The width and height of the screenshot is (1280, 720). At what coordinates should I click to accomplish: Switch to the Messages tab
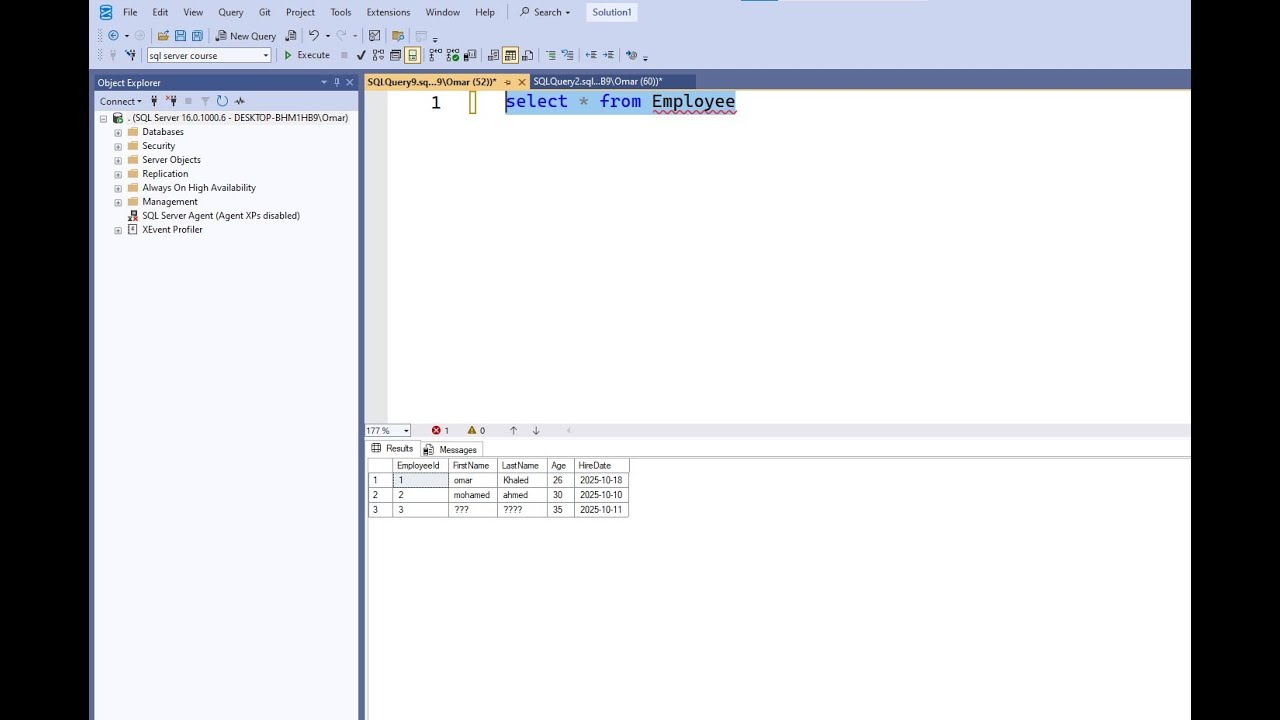point(451,450)
